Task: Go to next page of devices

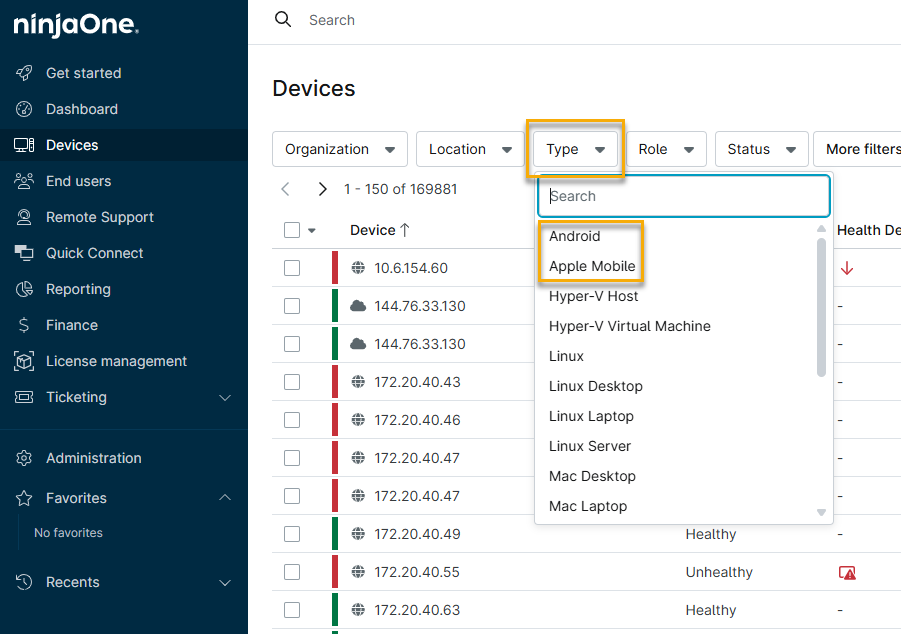Action: click(x=322, y=189)
